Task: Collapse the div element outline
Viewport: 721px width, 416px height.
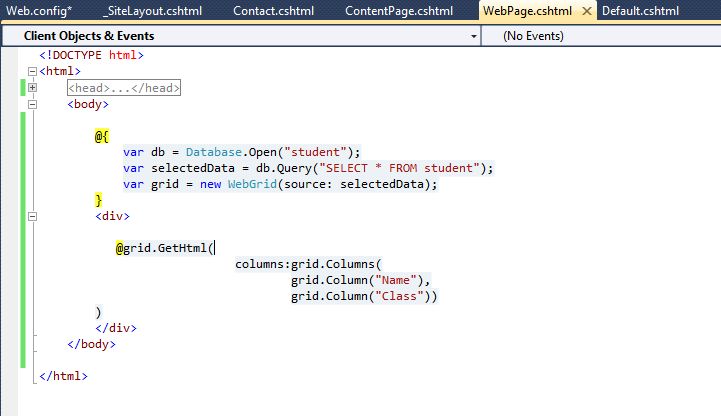Action: click(x=32, y=216)
